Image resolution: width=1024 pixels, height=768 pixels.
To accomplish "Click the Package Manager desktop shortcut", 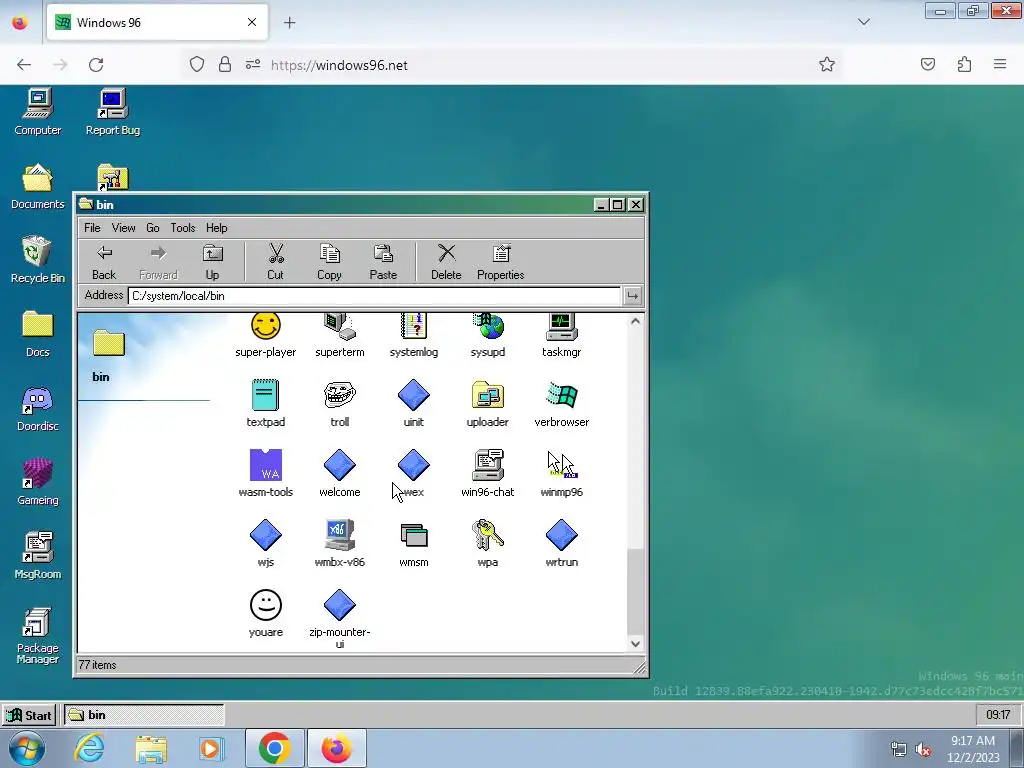I will pos(37,635).
